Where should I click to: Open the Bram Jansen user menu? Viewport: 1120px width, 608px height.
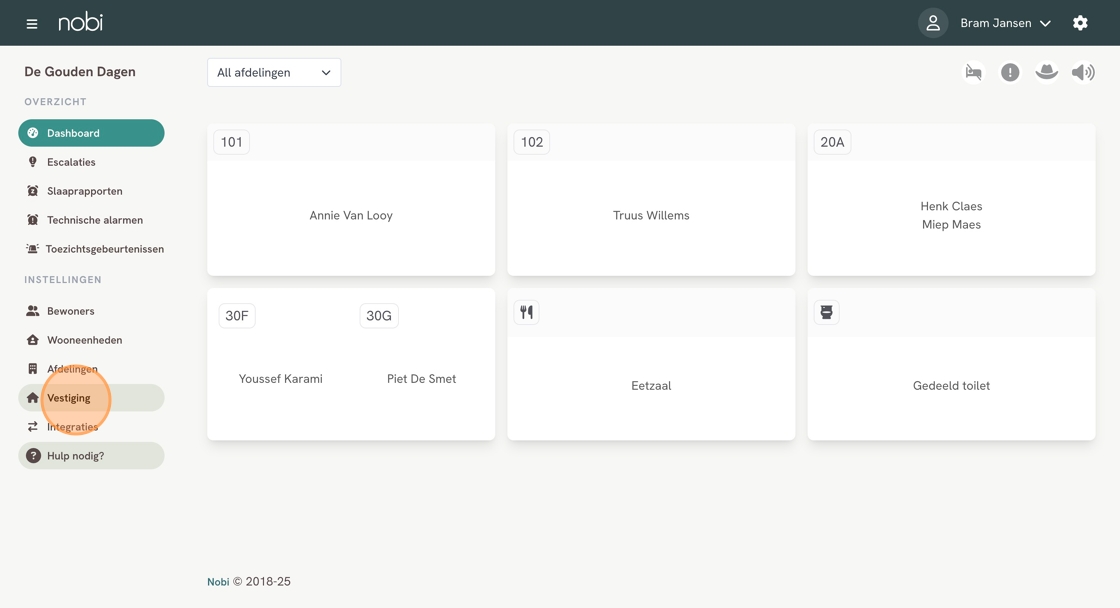click(x=1005, y=23)
